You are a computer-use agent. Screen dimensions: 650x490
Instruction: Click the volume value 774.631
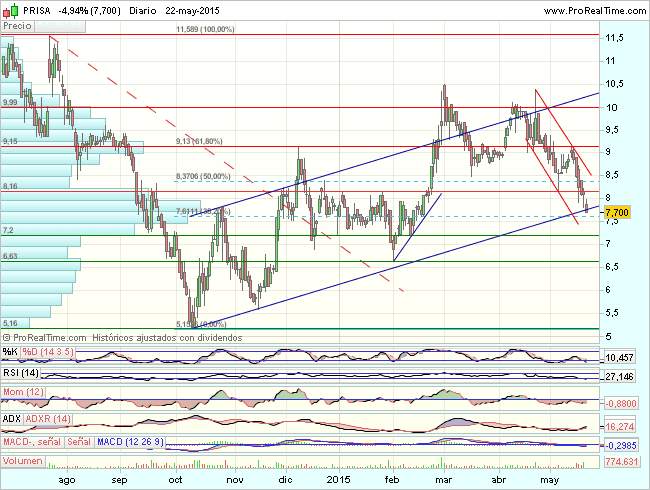[x=621, y=461]
